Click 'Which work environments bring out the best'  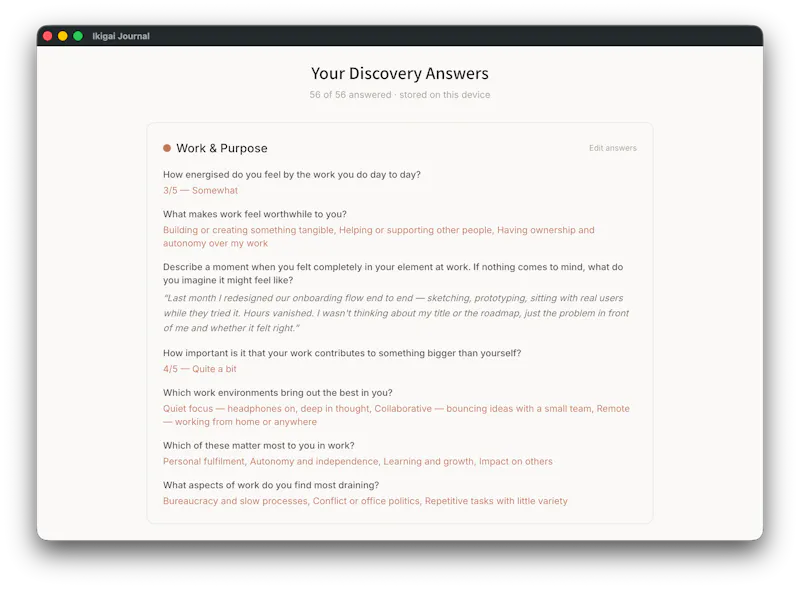[x=278, y=393]
